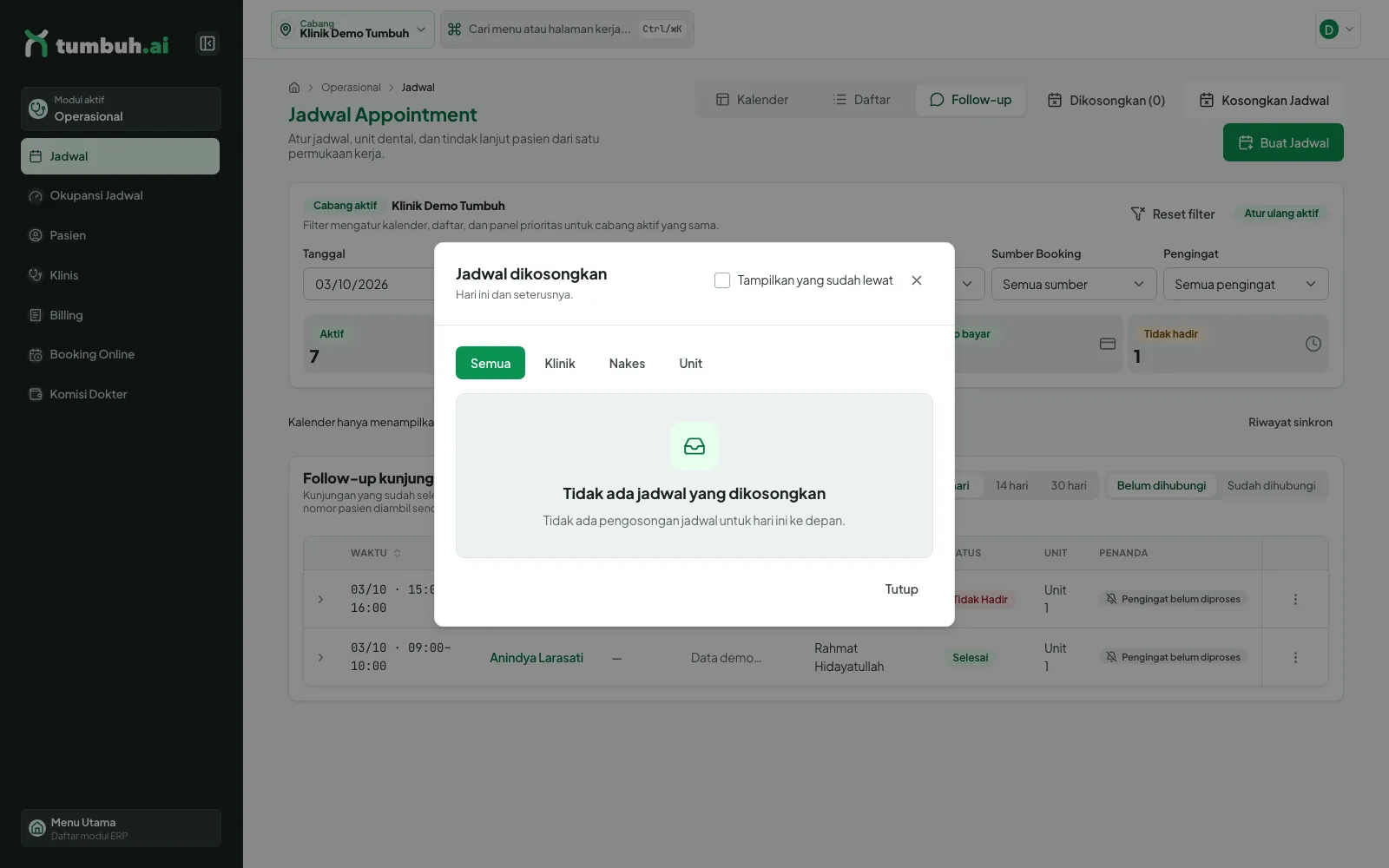Collapse the sidebar panel icon

tap(207, 43)
